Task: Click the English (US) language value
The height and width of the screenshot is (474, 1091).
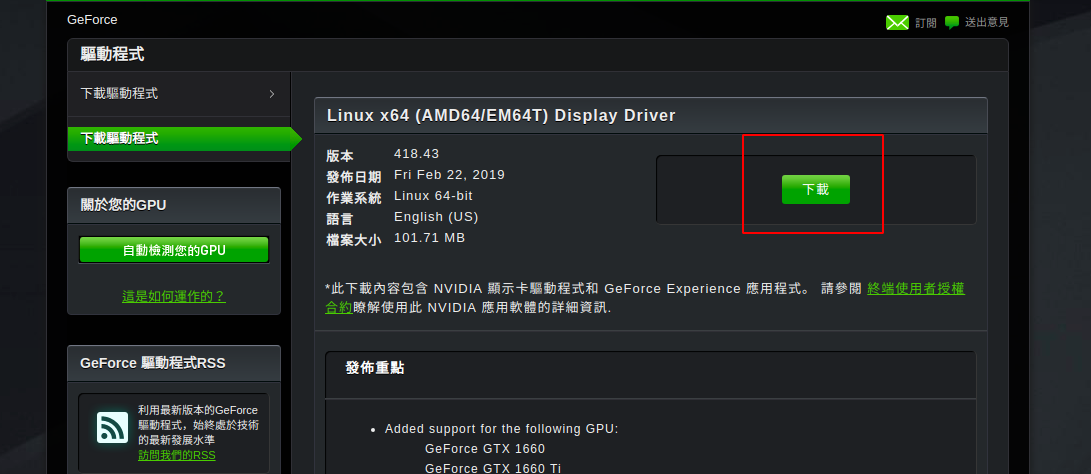Action: click(436, 216)
